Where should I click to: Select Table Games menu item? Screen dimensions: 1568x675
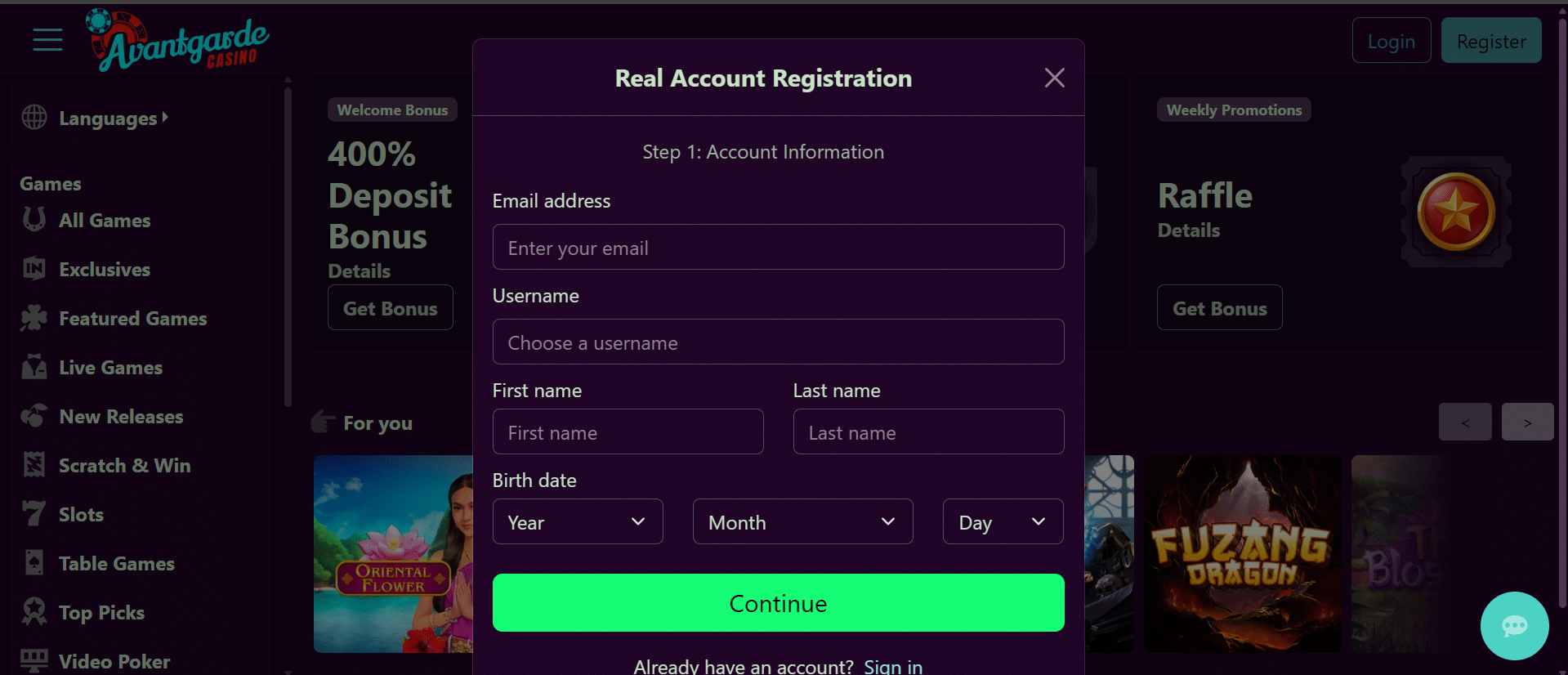coord(116,564)
